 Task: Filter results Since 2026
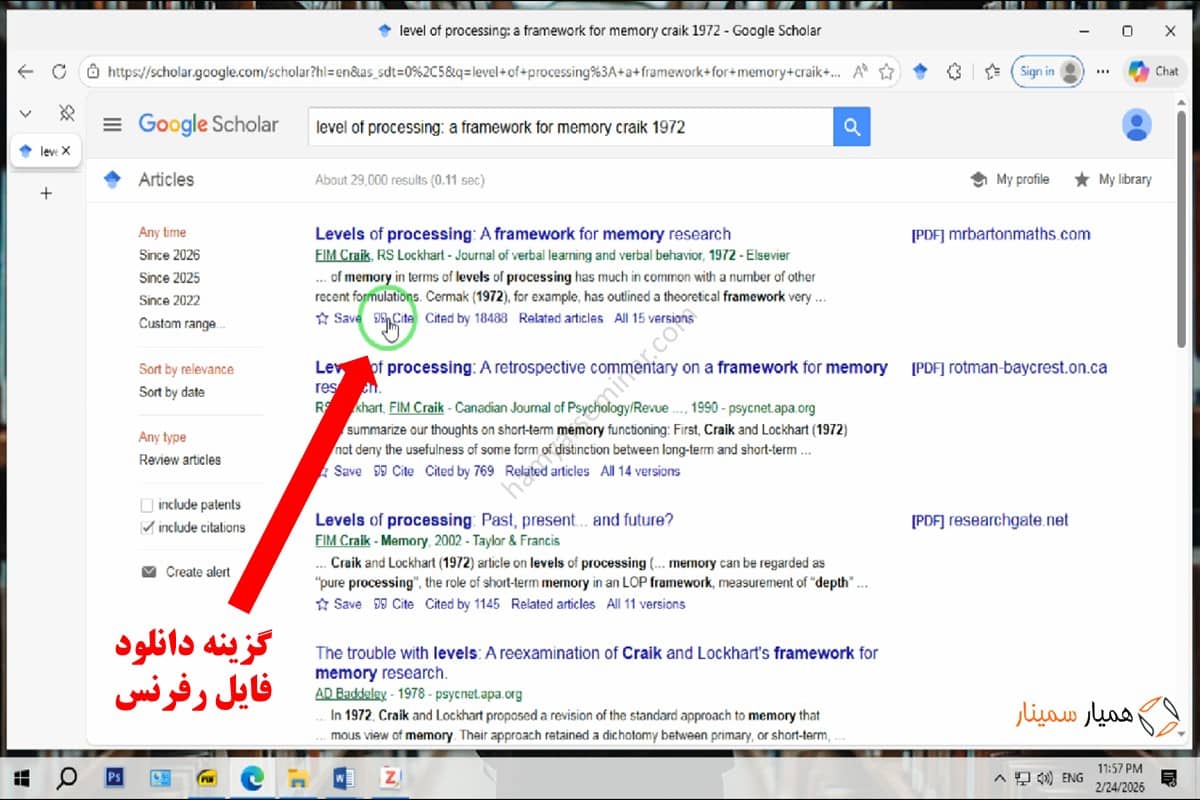pyautogui.click(x=169, y=255)
